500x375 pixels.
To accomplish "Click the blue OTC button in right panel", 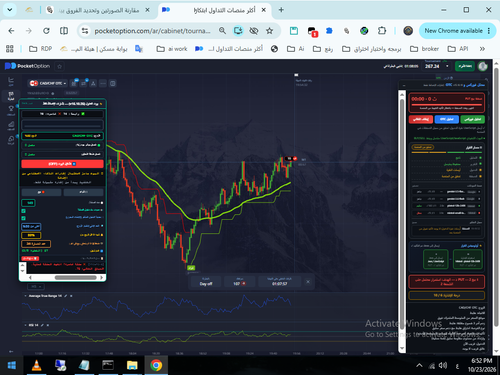I will (446, 119).
